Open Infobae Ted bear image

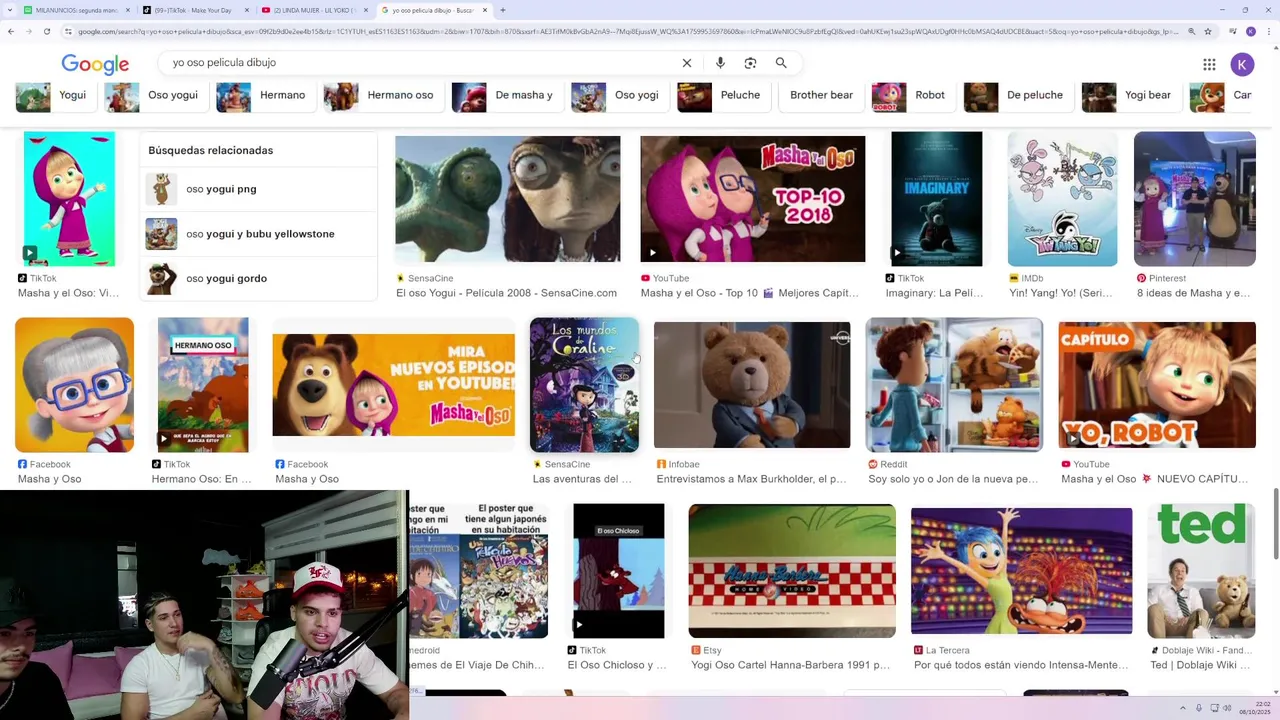752,385
